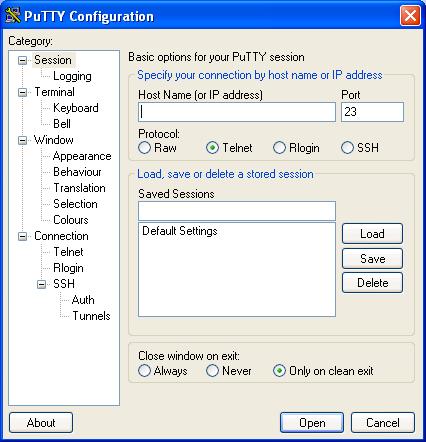The image size is (426, 442).
Task: Go to the Colours settings panel
Action: point(71,220)
